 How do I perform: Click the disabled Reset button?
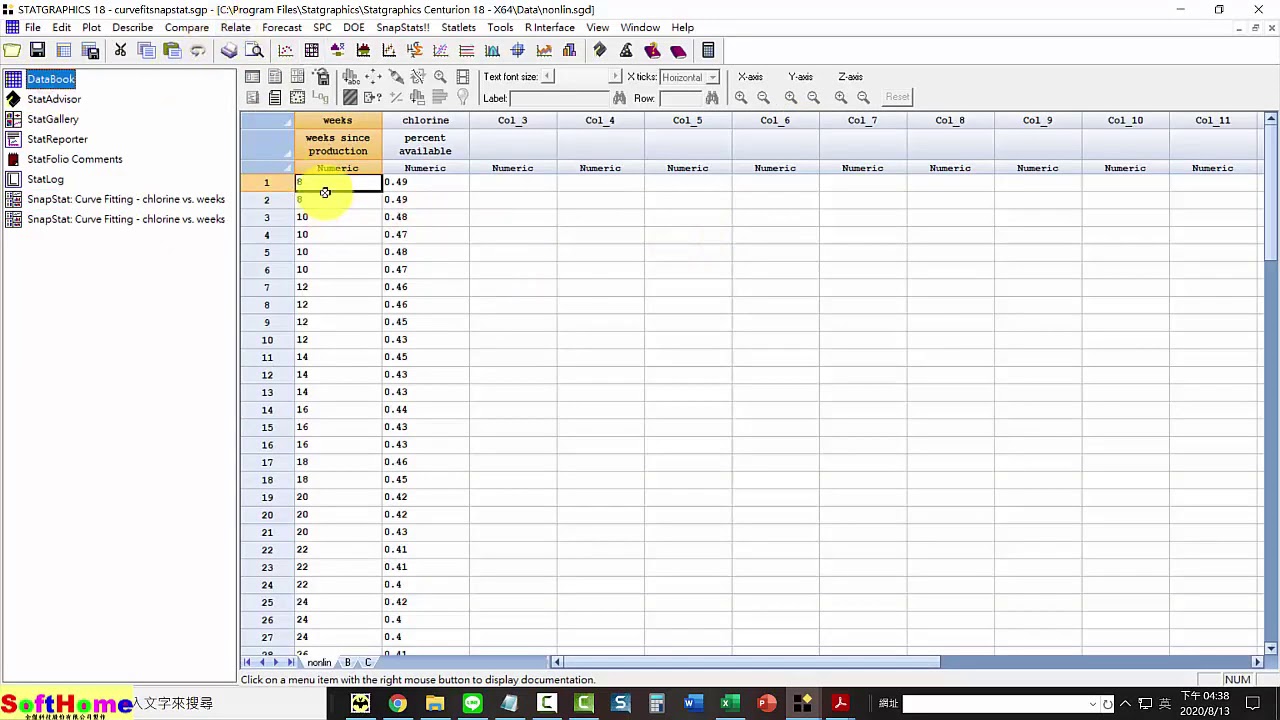tap(897, 97)
